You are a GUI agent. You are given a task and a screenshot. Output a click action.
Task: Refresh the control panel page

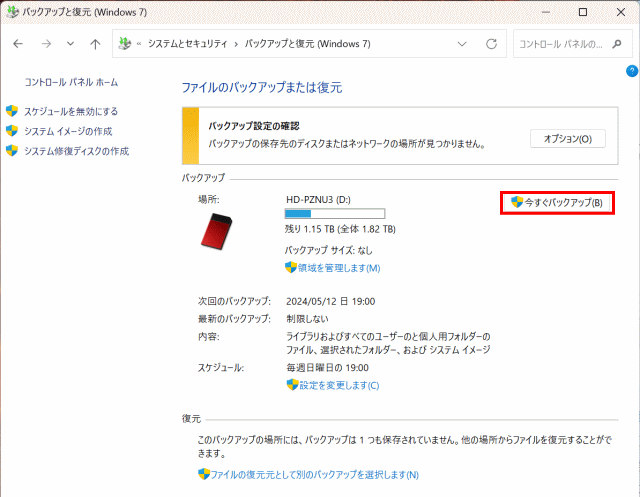(491, 44)
